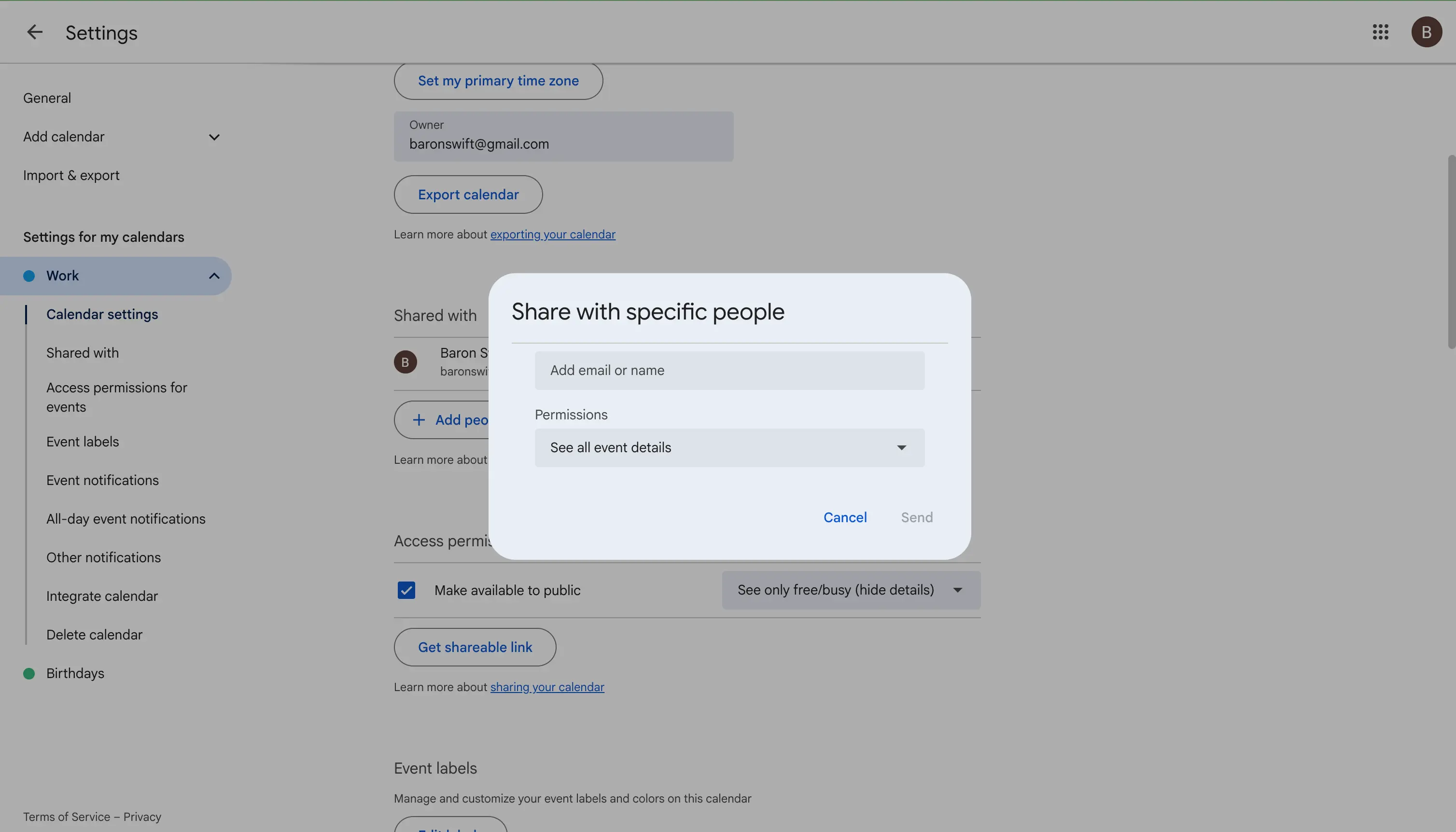Go to Access permissions for events

coord(116,397)
